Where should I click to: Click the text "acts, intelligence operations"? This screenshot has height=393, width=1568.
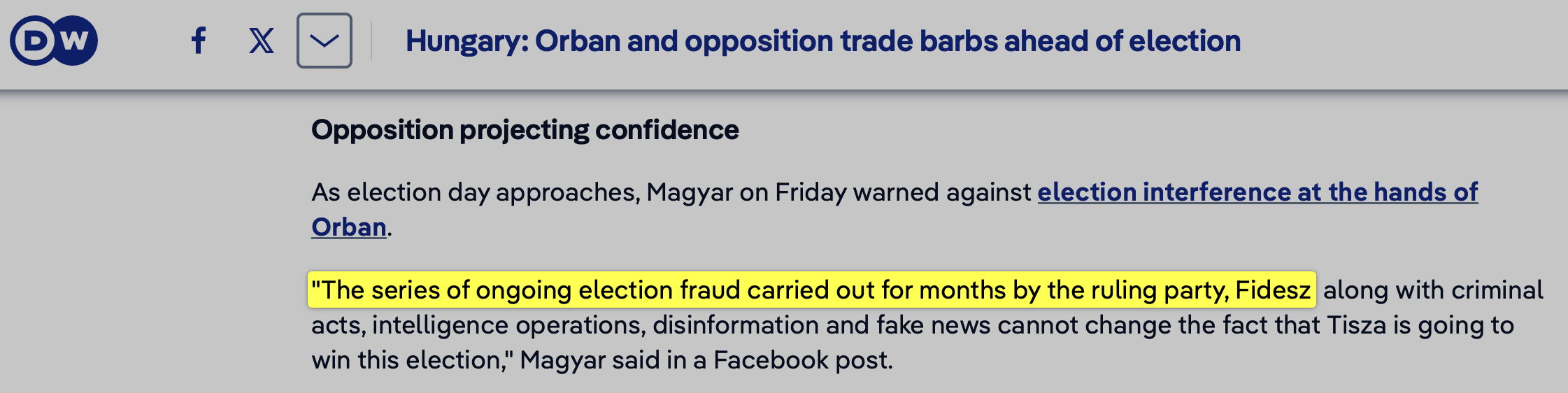pyautogui.click(x=478, y=324)
